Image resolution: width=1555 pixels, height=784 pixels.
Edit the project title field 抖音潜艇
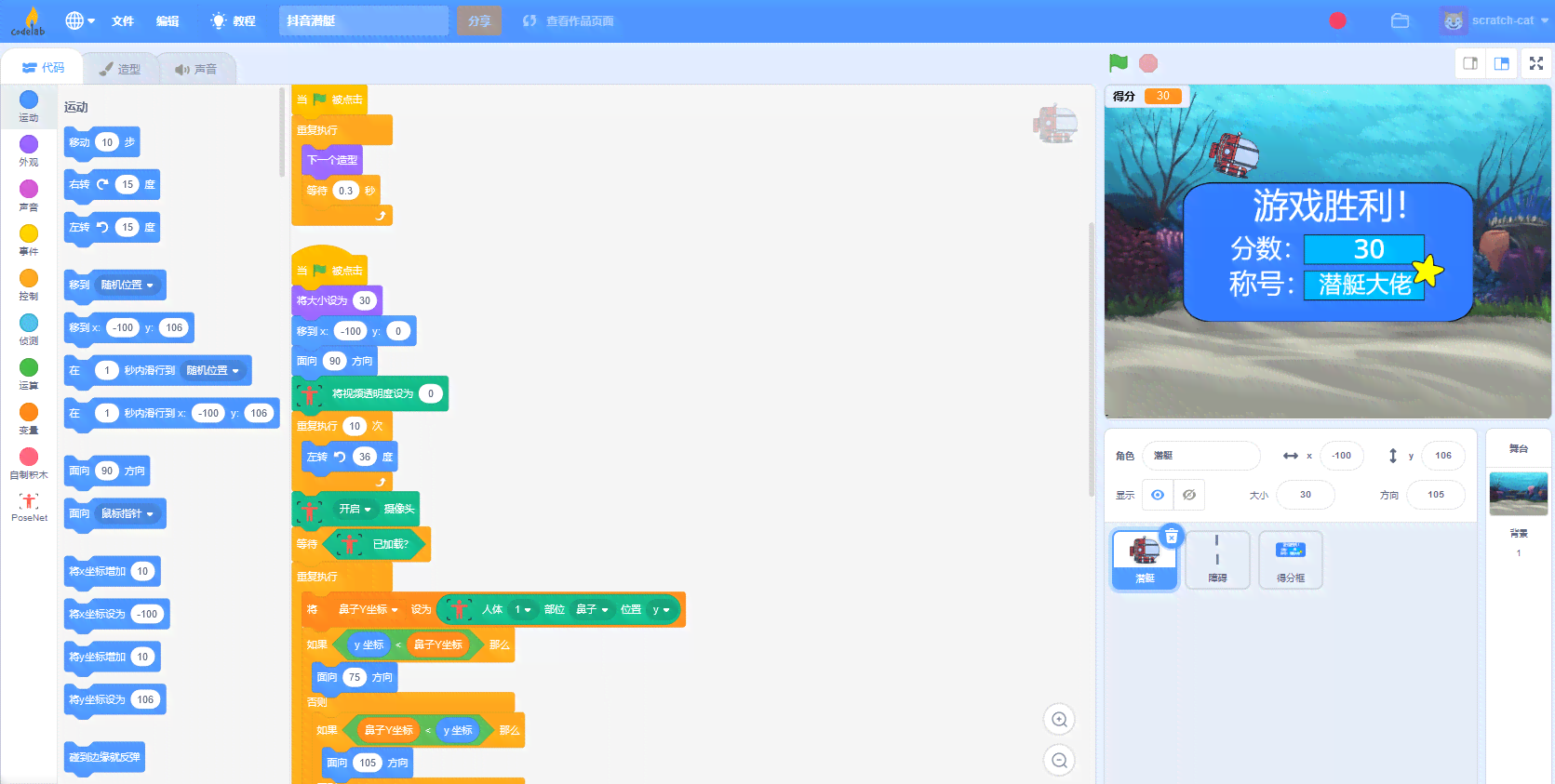[x=363, y=20]
